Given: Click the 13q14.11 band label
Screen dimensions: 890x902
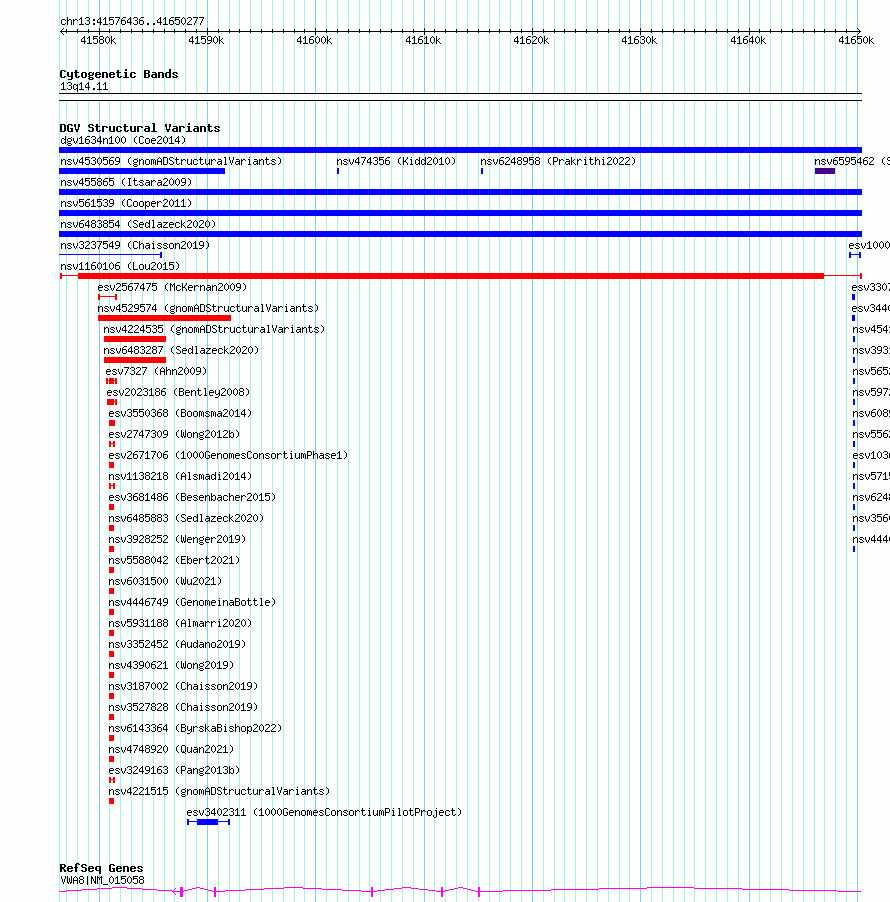Looking at the screenshot, I should click(84, 87).
